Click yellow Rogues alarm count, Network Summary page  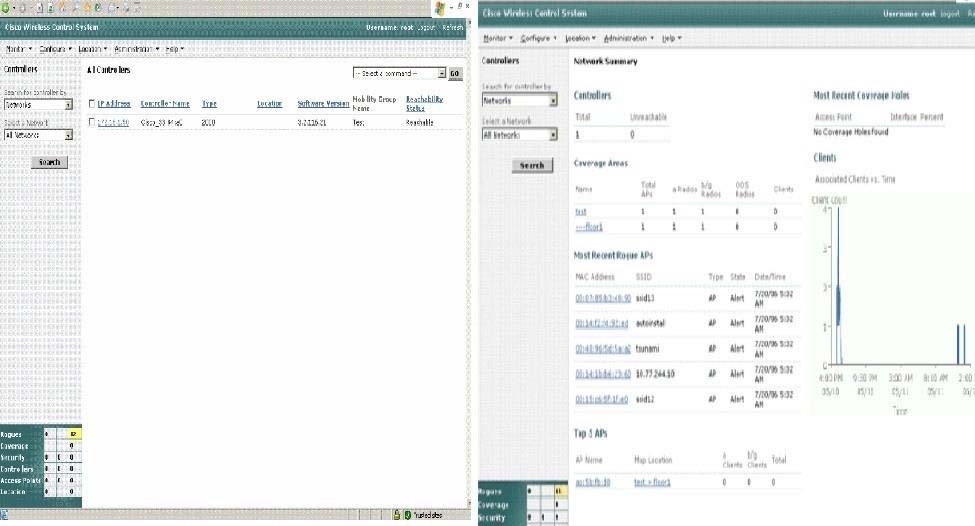click(x=560, y=491)
